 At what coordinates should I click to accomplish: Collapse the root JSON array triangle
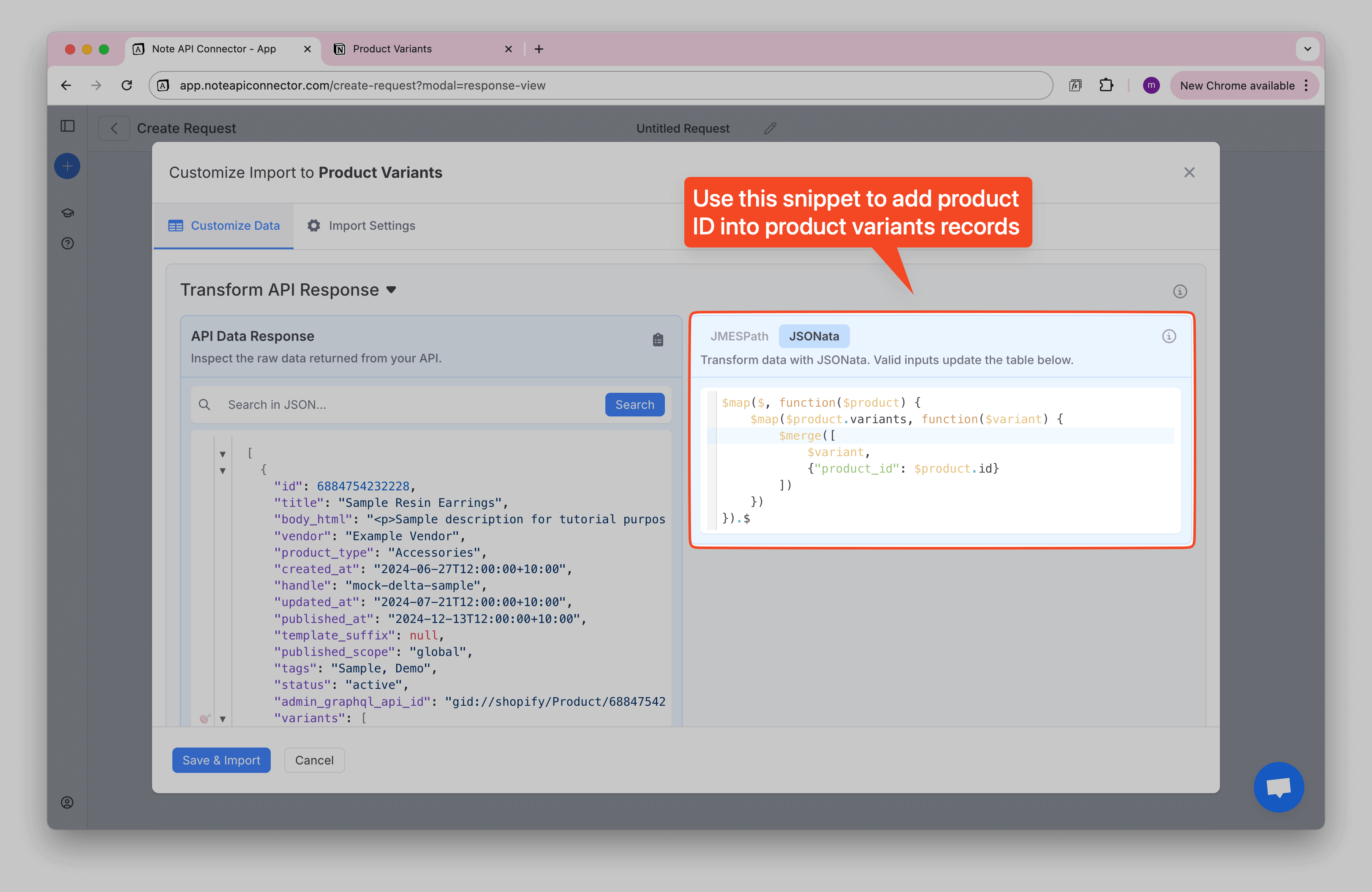coord(223,454)
